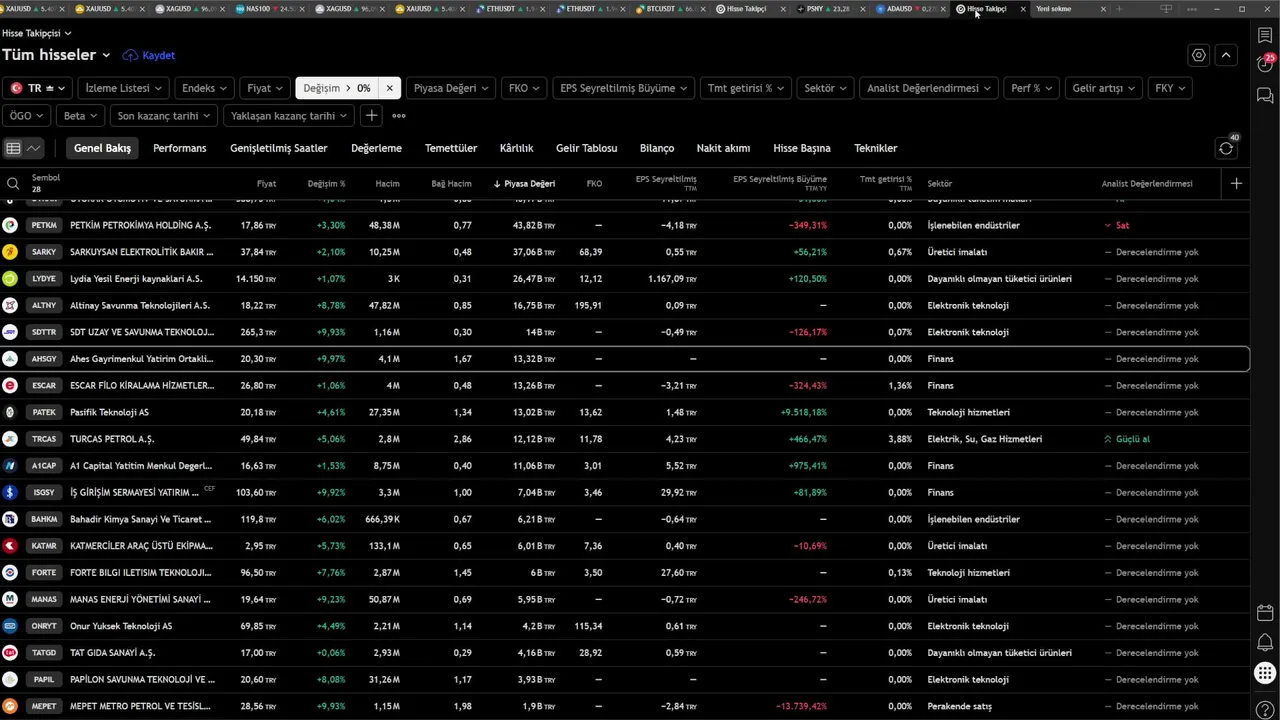Expand the Endeks filter dropdown
This screenshot has height=720, width=1280.
click(205, 88)
